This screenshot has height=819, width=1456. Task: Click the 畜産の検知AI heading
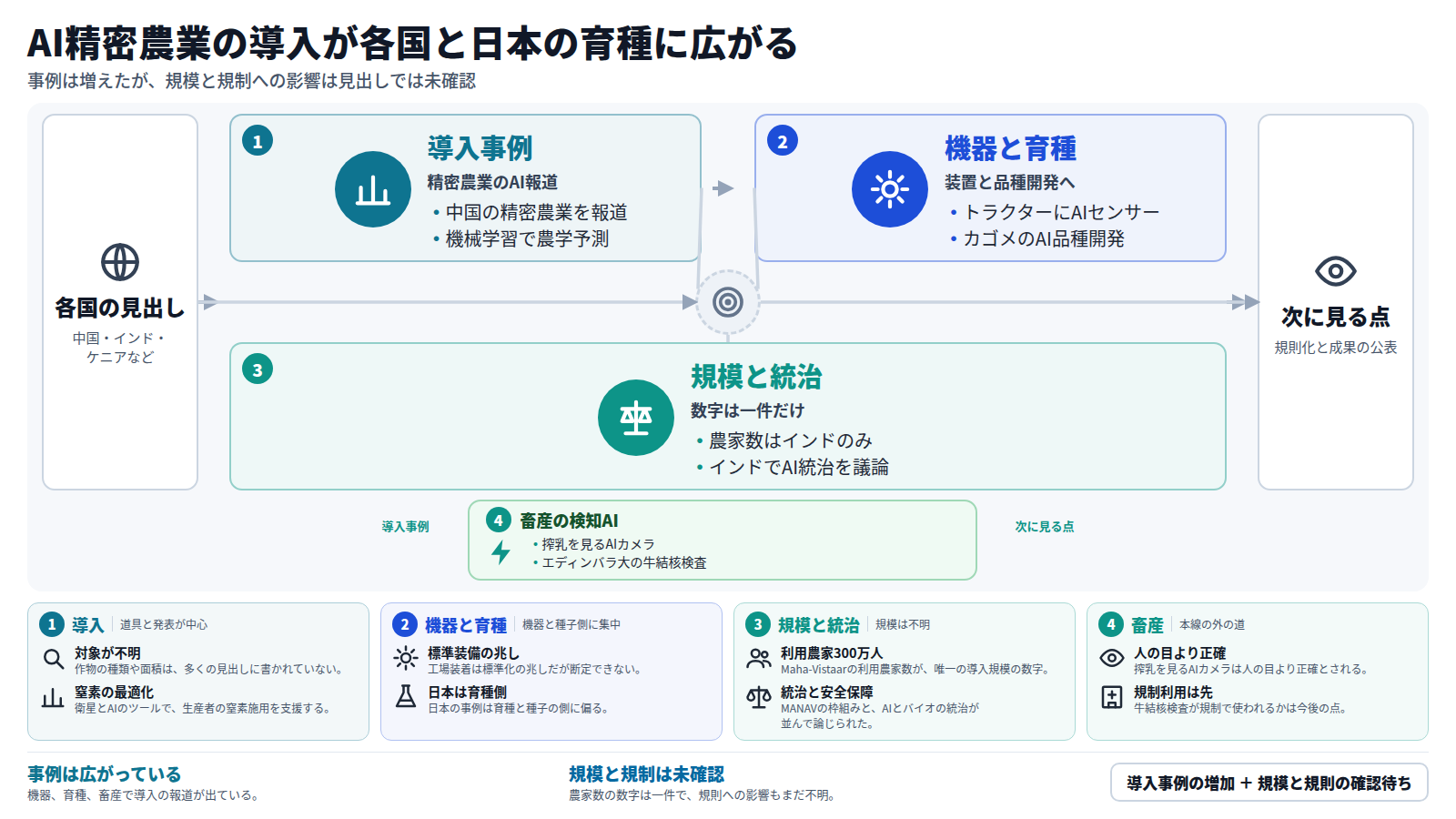click(x=569, y=521)
